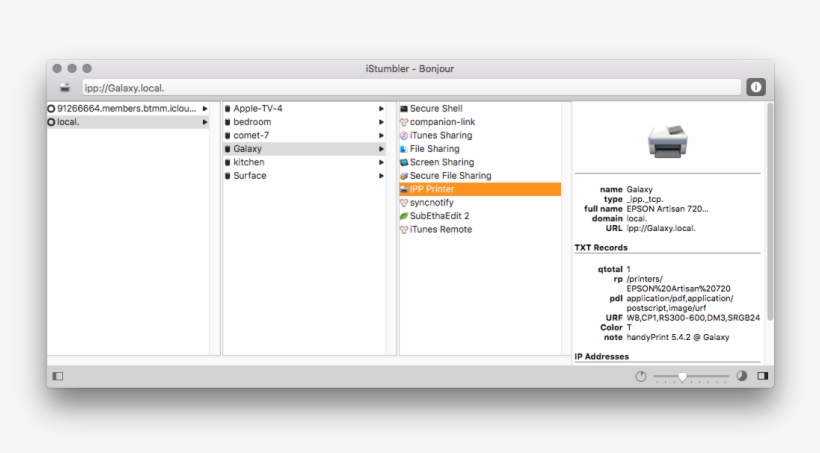
Task: Expand the kitchen host arrow
Action: (381, 163)
